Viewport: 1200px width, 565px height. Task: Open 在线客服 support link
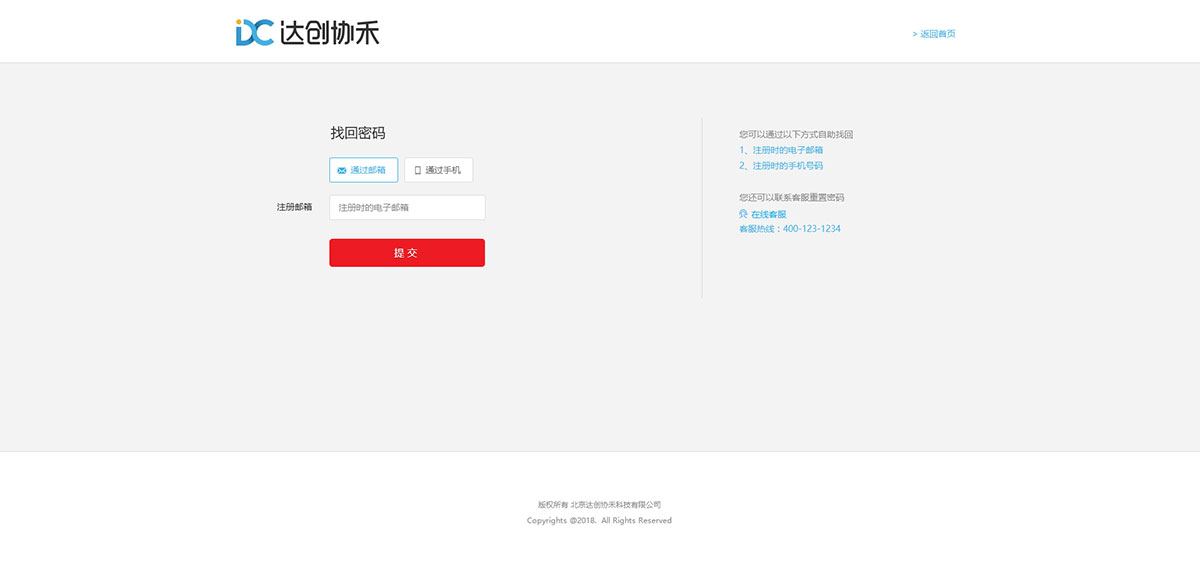(768, 214)
